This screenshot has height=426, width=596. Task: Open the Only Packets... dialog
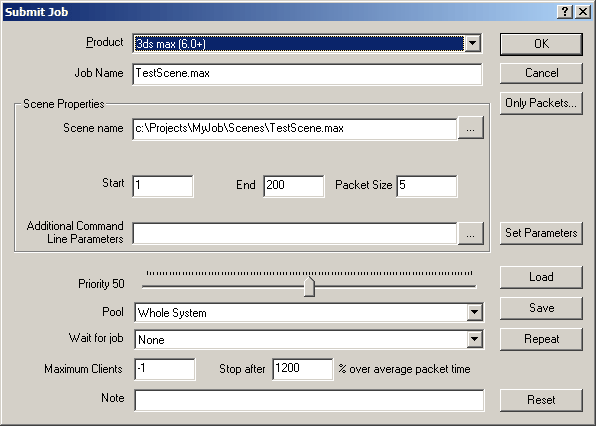[x=541, y=103]
